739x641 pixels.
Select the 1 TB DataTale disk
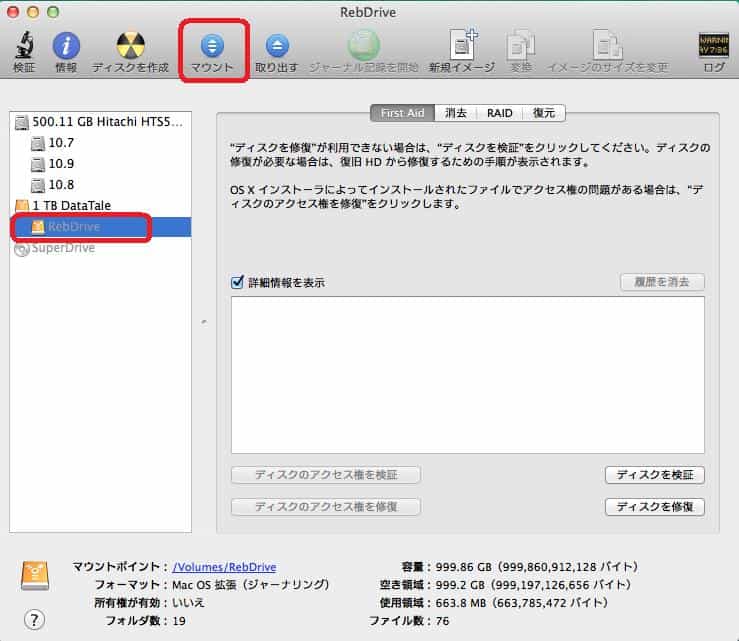pos(100,205)
